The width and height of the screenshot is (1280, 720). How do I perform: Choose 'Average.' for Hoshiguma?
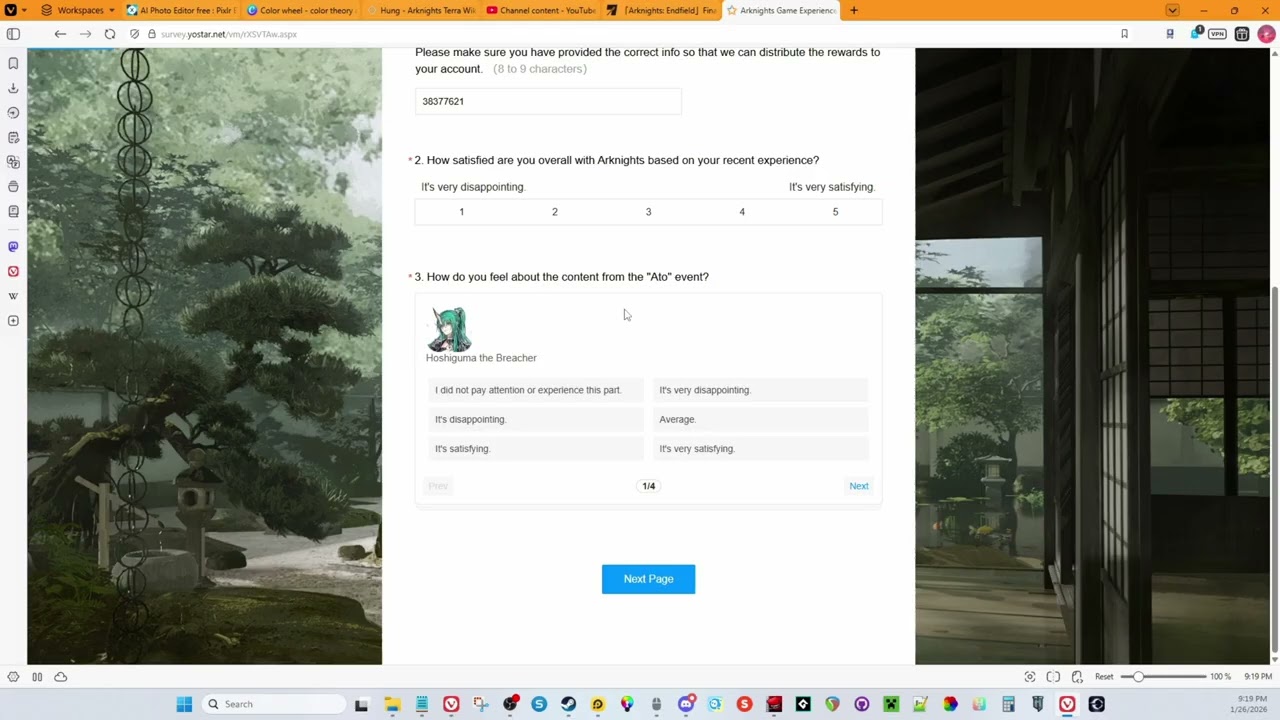click(x=760, y=419)
